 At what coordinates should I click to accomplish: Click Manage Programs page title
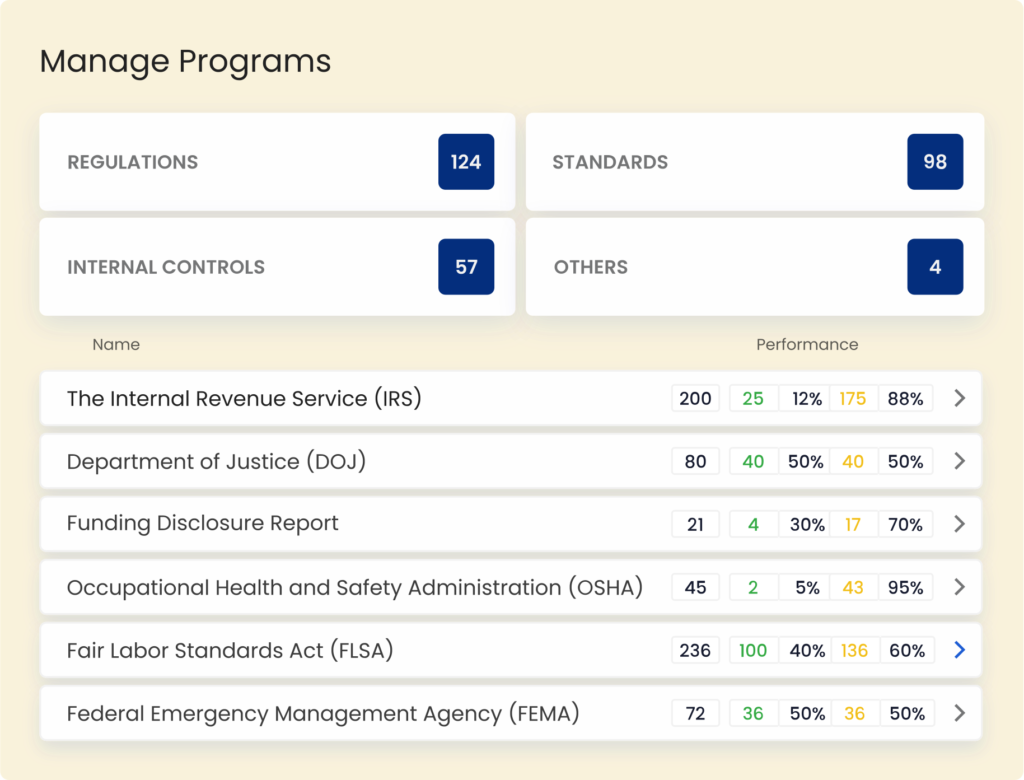coord(185,61)
